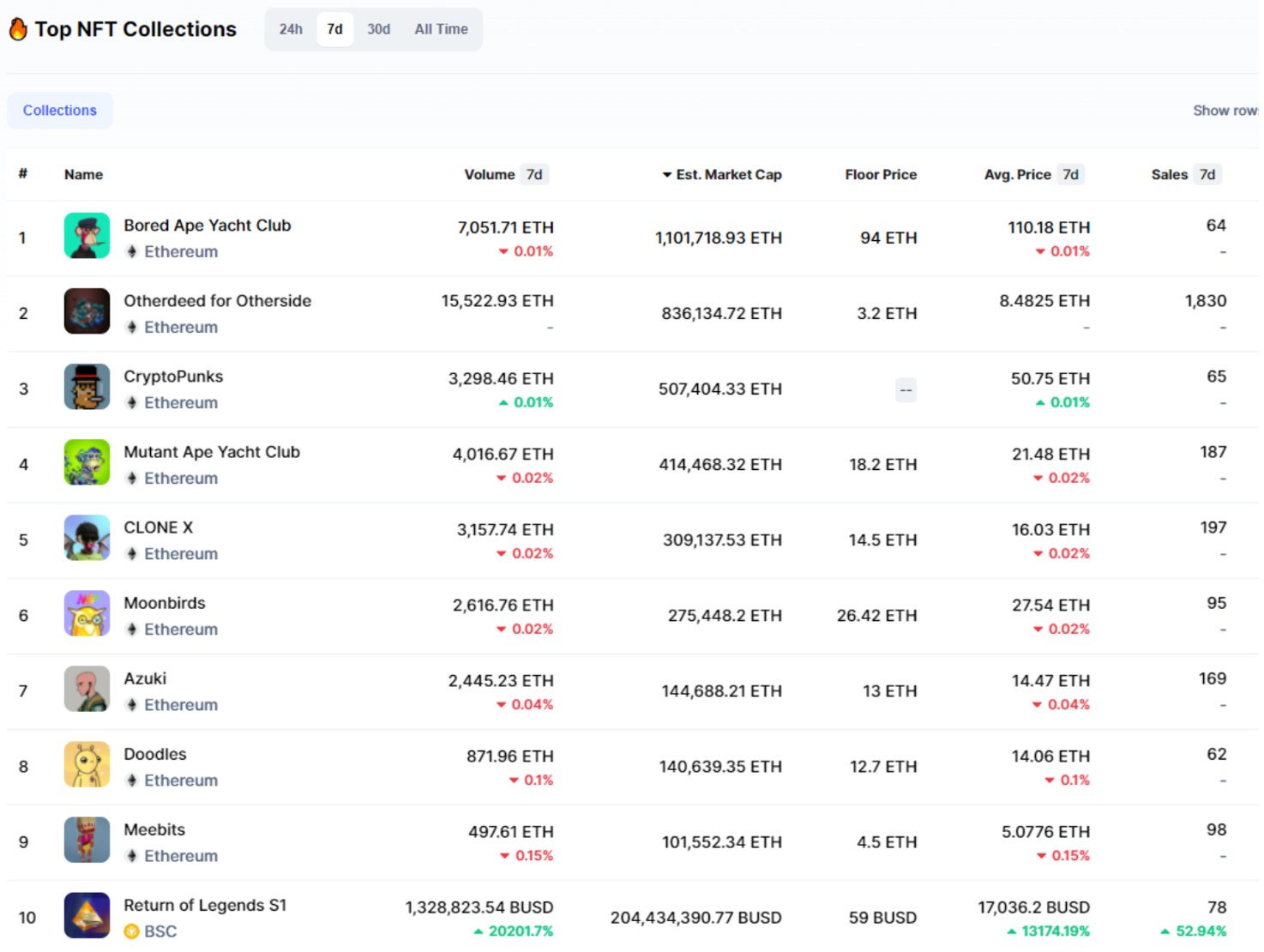Switch the time range to 24h

(291, 29)
